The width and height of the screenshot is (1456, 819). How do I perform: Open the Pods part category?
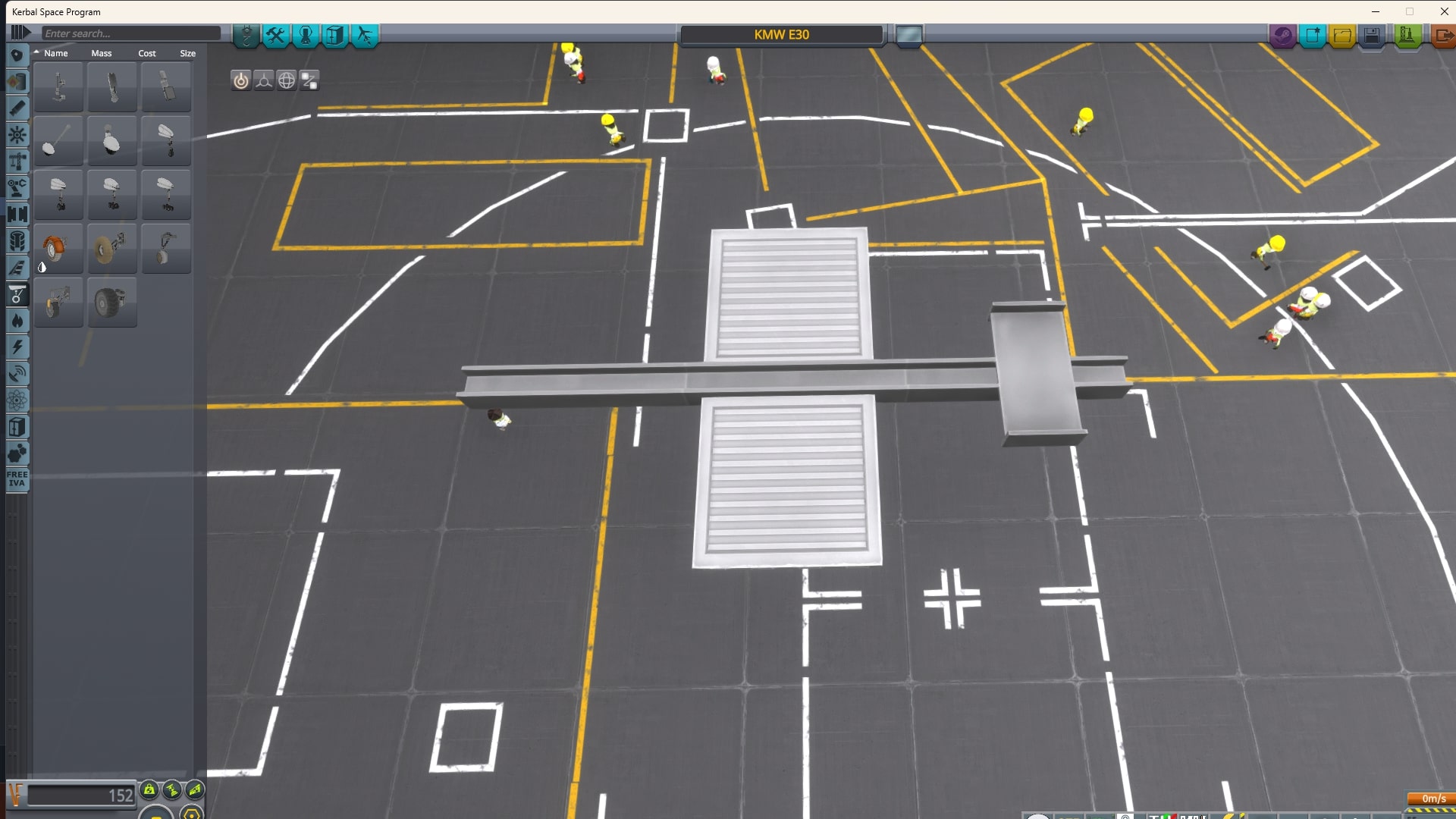tap(17, 55)
